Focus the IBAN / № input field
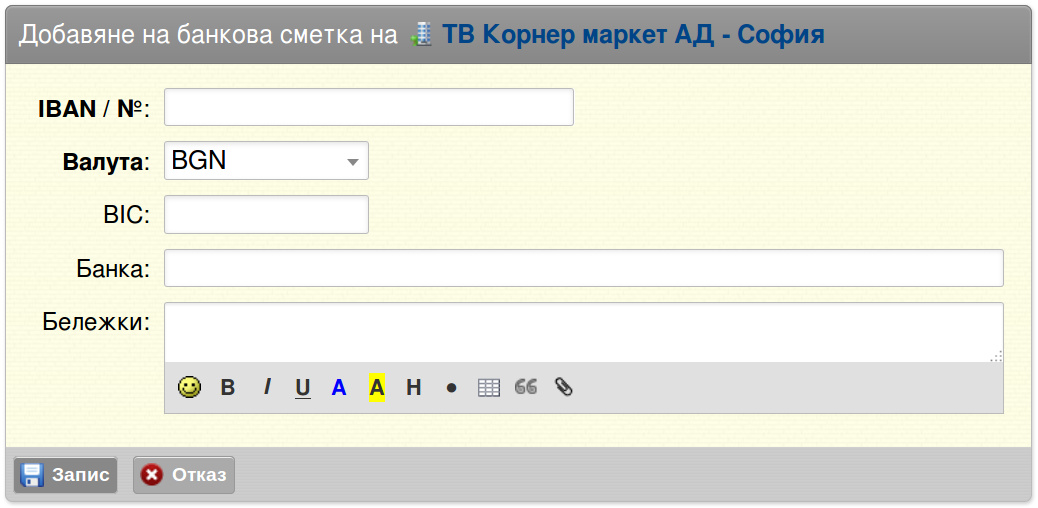1038x508 pixels. [369, 107]
